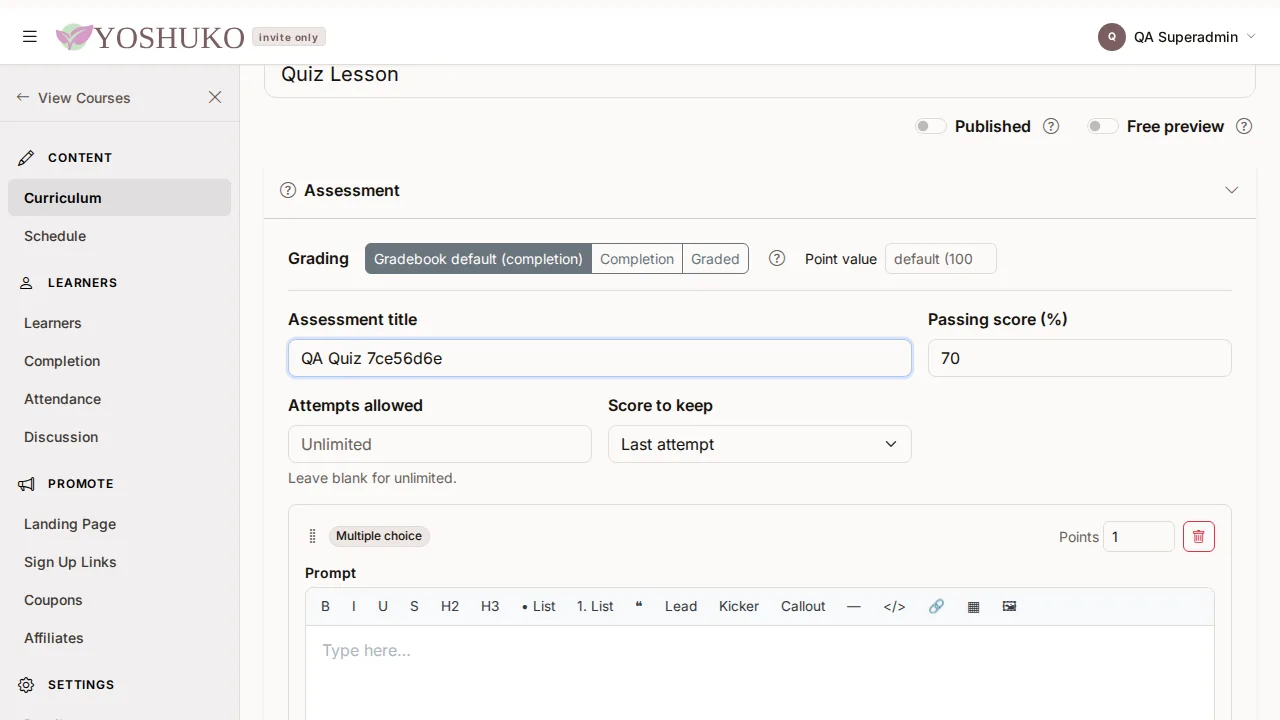Insert a link using the prompt toolbar
Screen dimensions: 1280x720
click(x=936, y=606)
